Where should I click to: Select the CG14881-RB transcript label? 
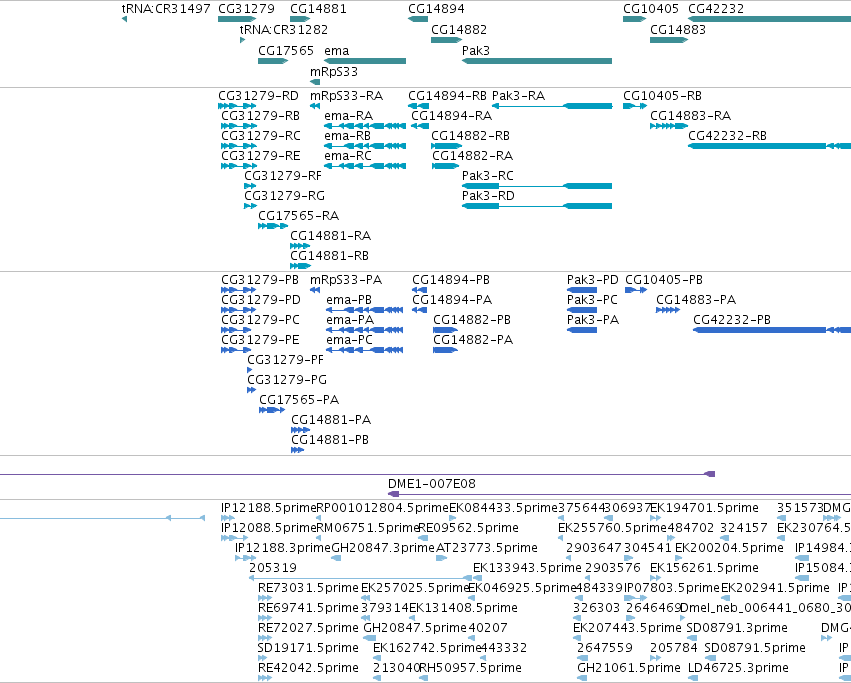tap(329, 256)
